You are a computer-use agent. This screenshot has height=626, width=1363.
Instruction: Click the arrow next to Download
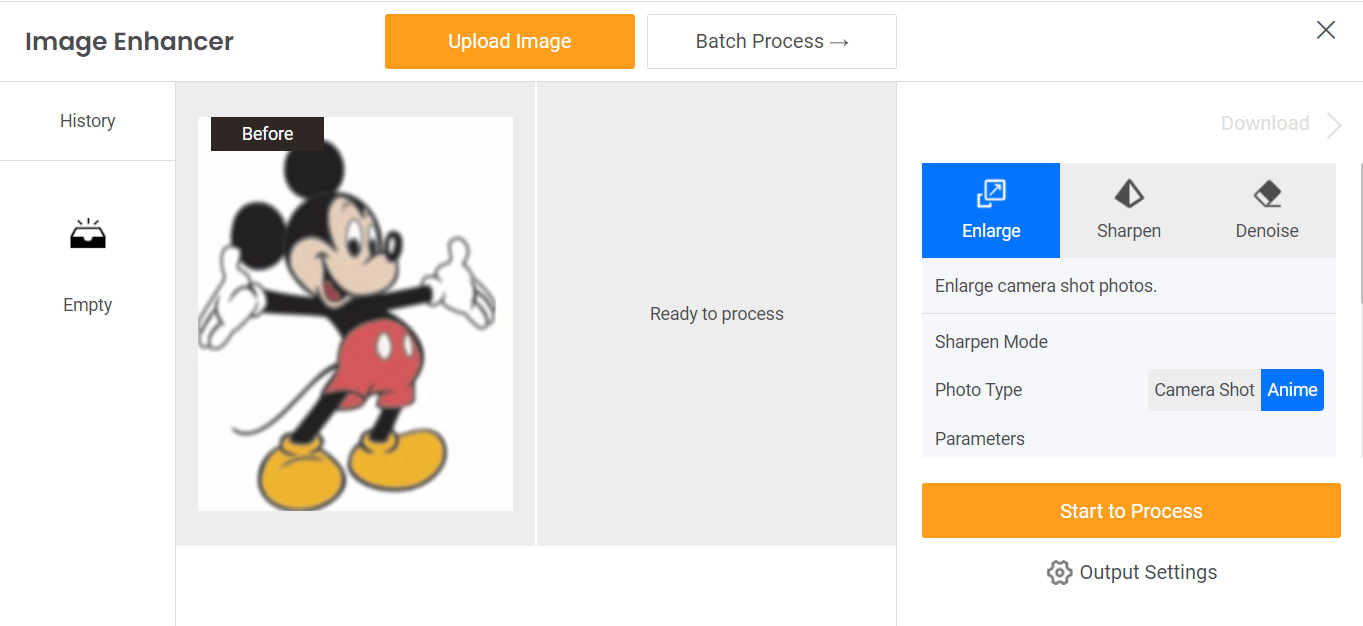tap(1334, 124)
